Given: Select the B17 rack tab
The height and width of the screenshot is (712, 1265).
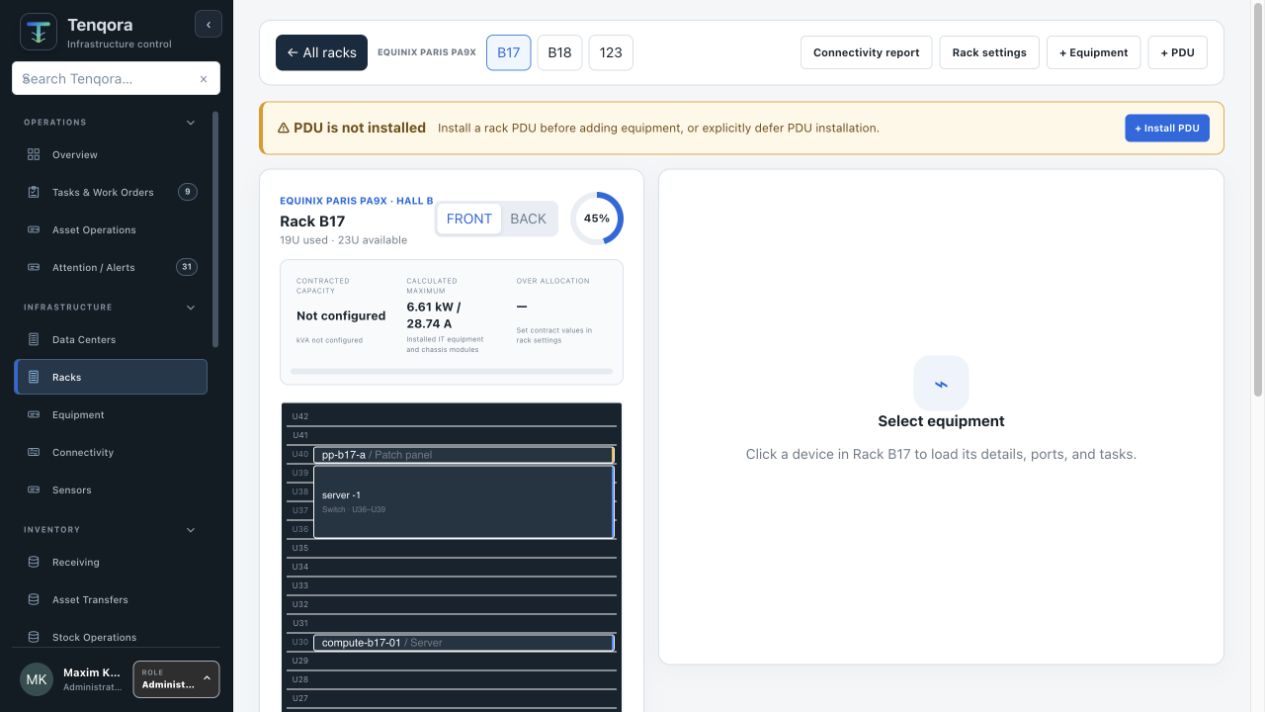Looking at the screenshot, I should tap(509, 53).
